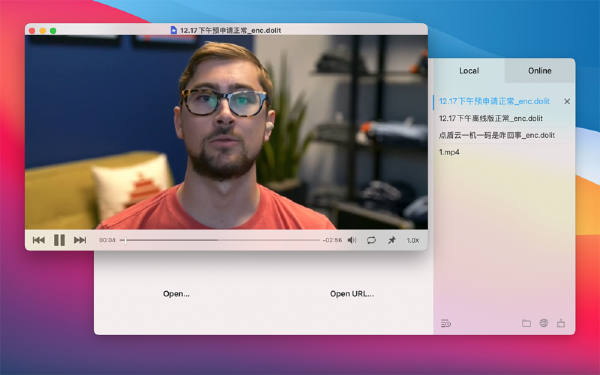Switch to the Online tab
This screenshot has width=600, height=375.
click(x=540, y=71)
